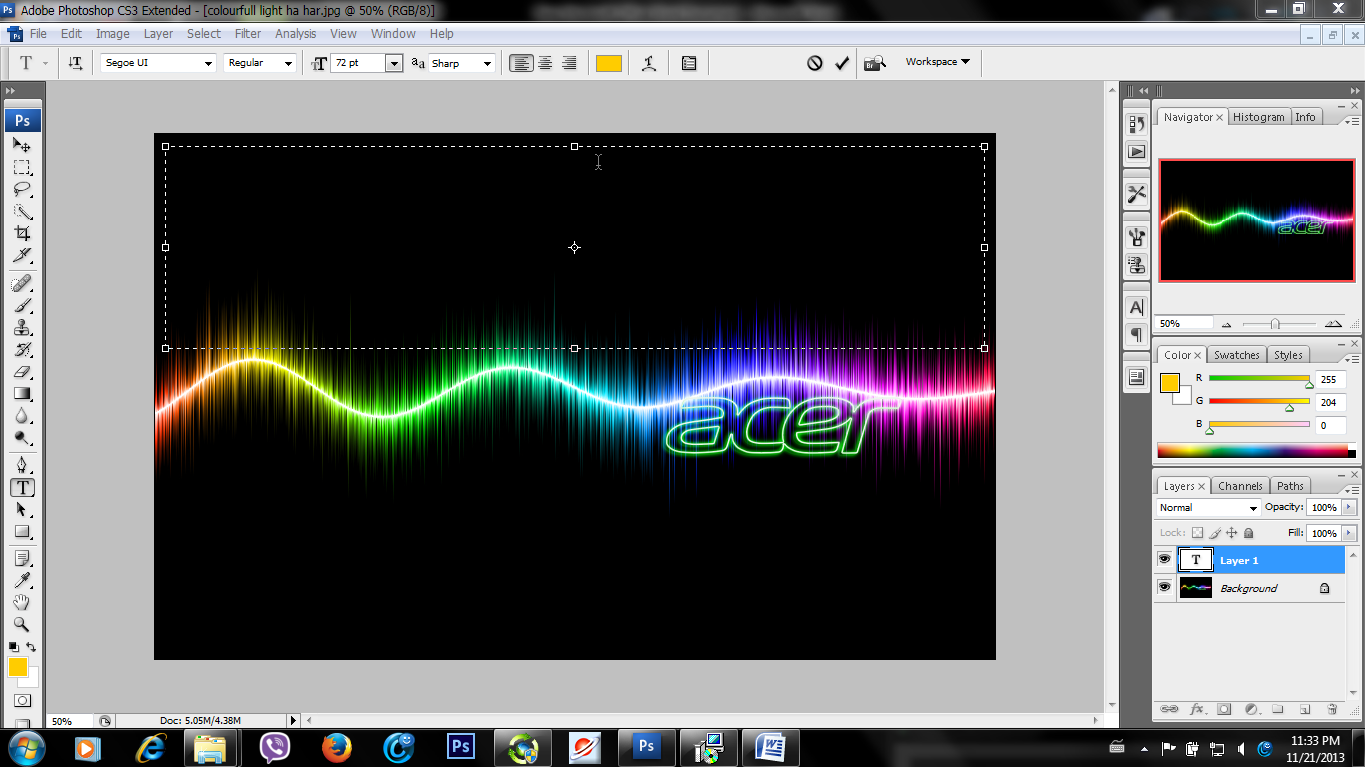1365x767 pixels.
Task: Select the Hand tool
Action: point(22,603)
